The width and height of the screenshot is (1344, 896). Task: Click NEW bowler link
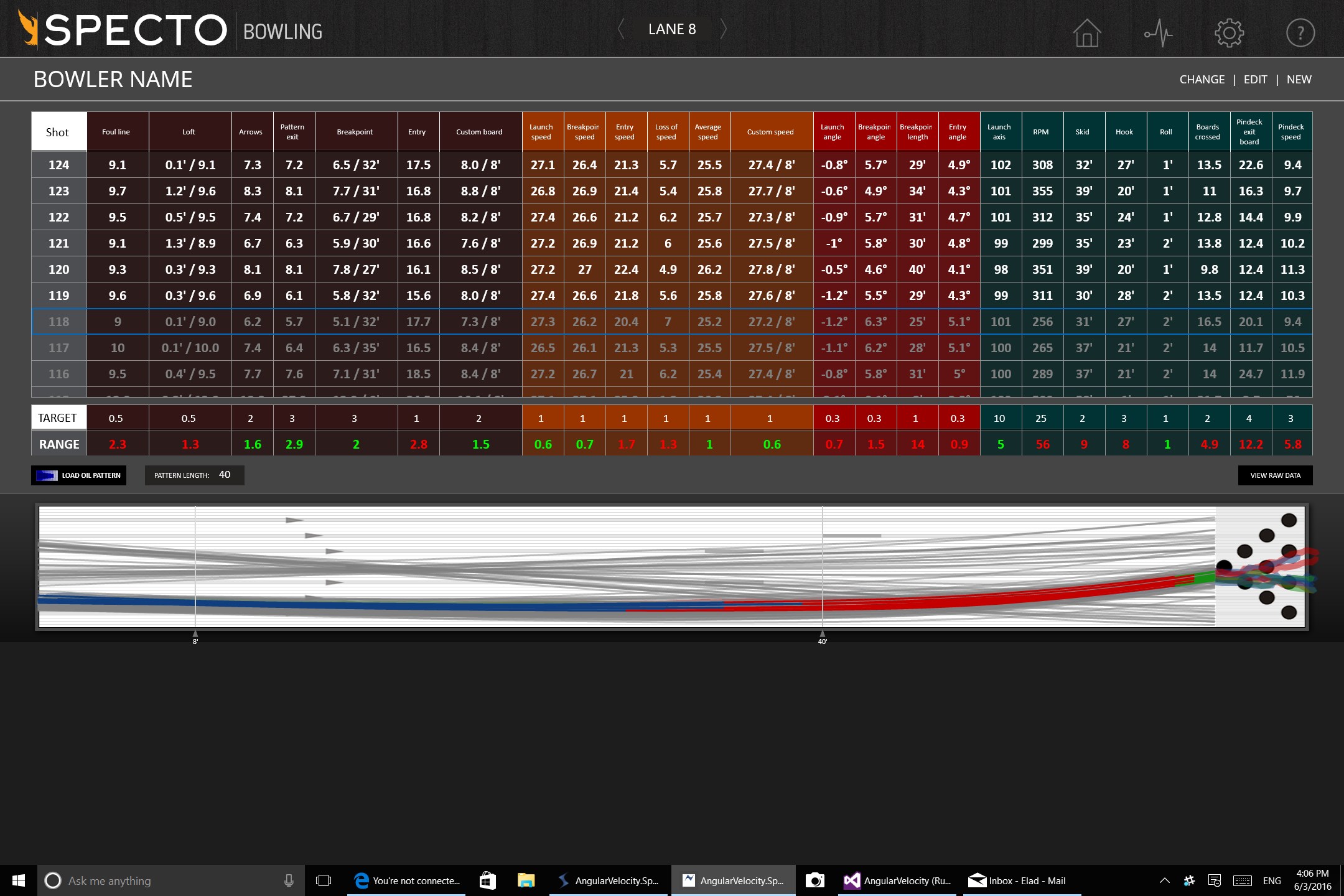1299,80
